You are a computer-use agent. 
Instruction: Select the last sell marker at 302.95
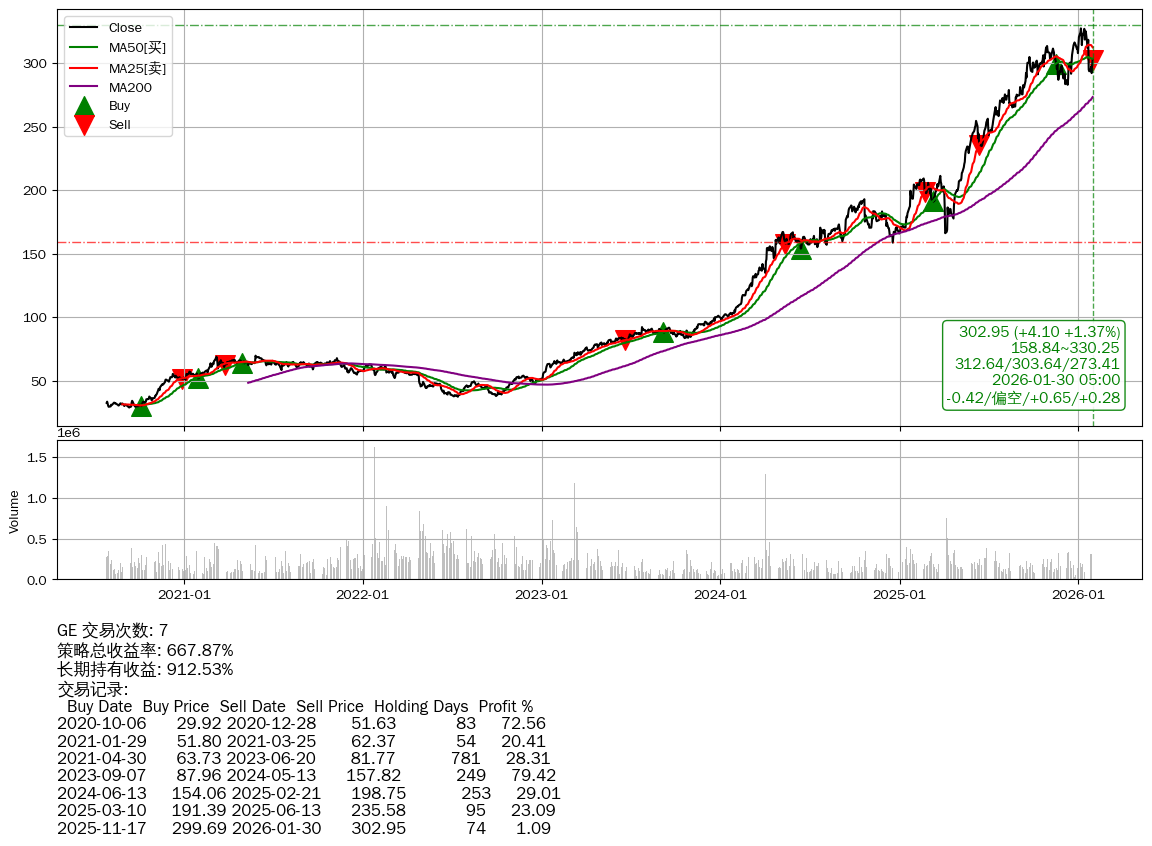(1093, 60)
